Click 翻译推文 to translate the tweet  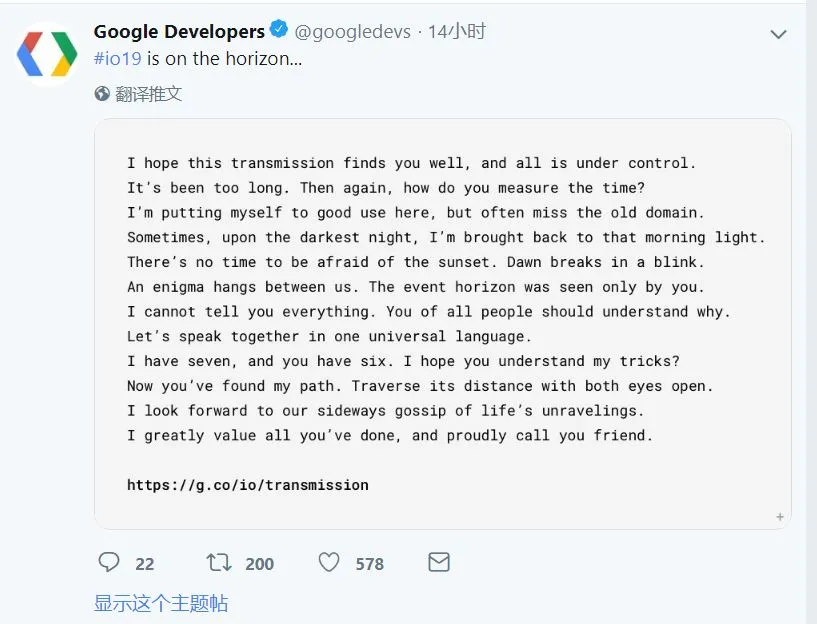pyautogui.click(x=149, y=94)
